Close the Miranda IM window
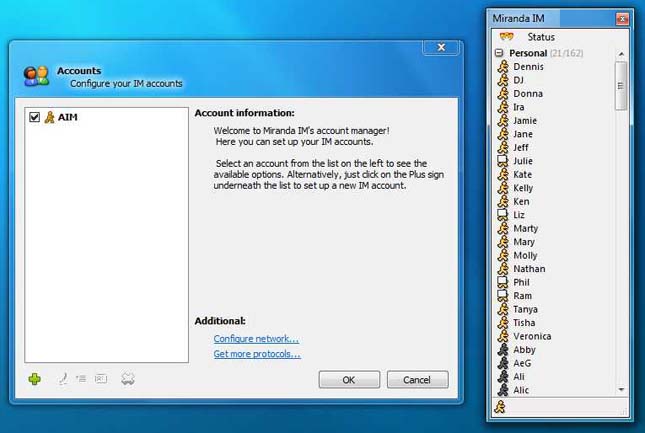 coord(622,19)
